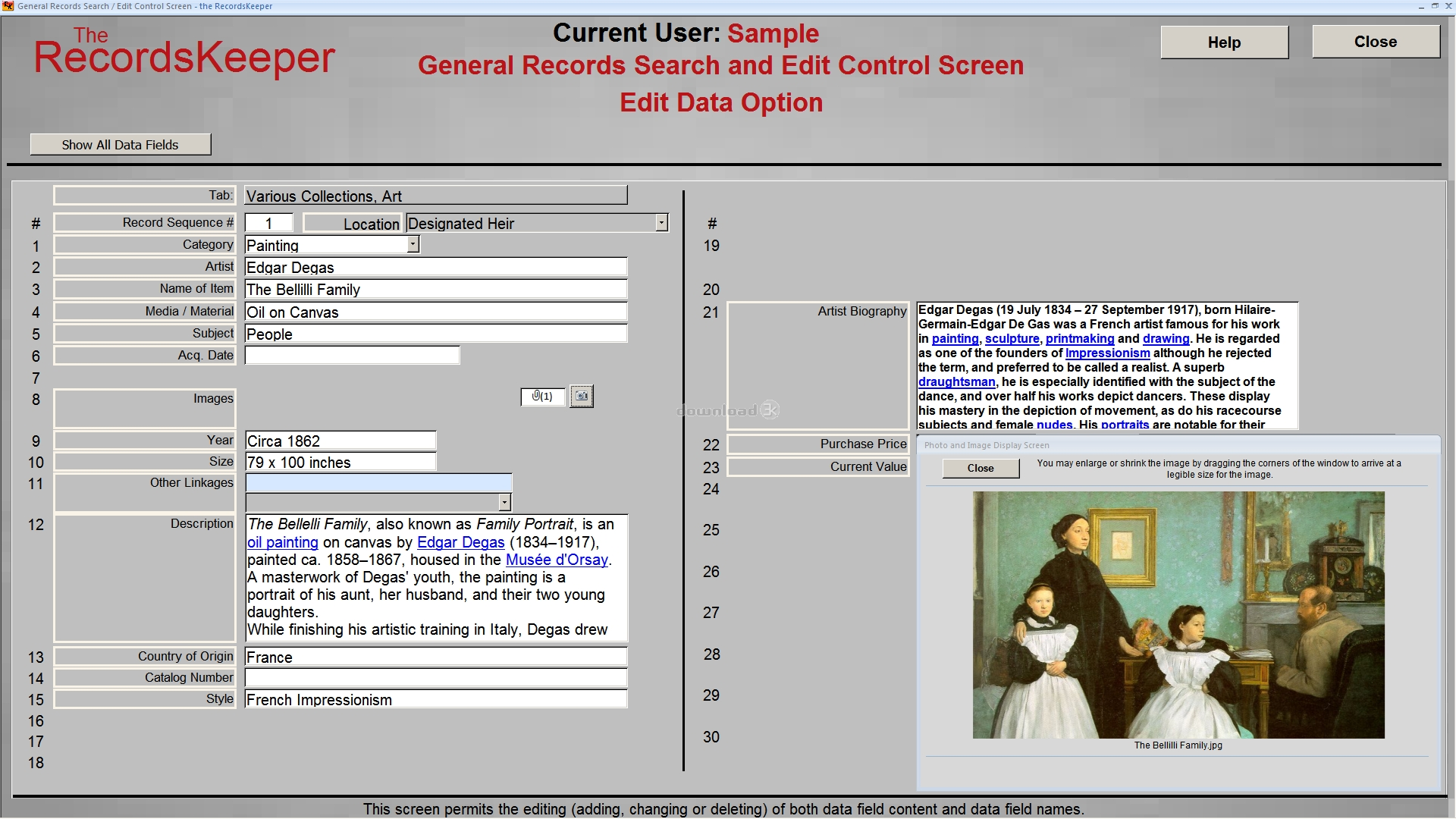Click the Current Value label
Viewport: 1456px width, 819px height.
pos(818,467)
